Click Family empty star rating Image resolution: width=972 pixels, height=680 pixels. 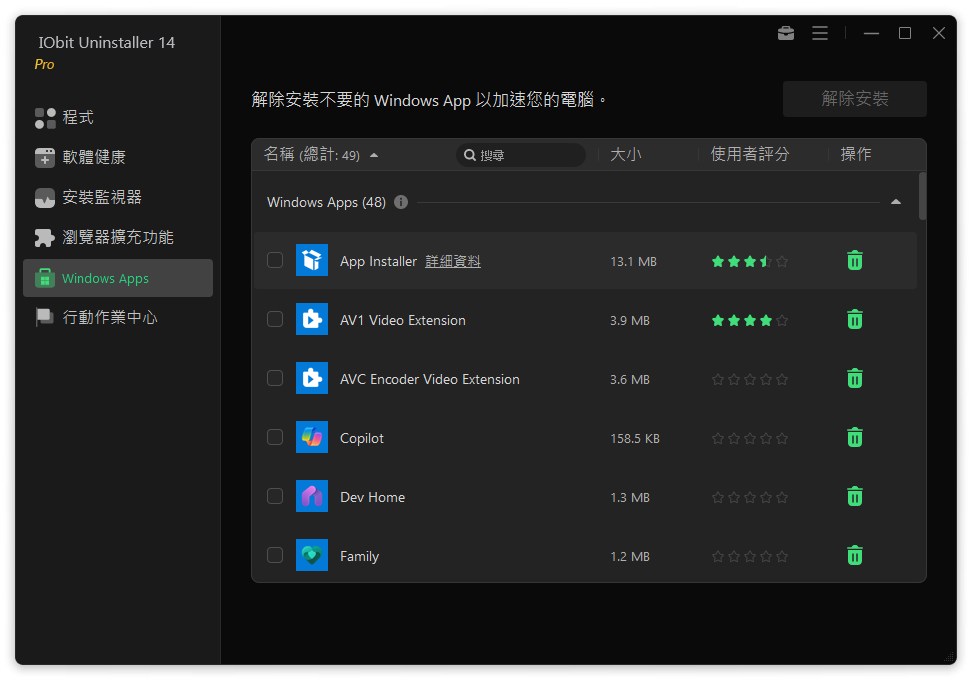tap(749, 556)
